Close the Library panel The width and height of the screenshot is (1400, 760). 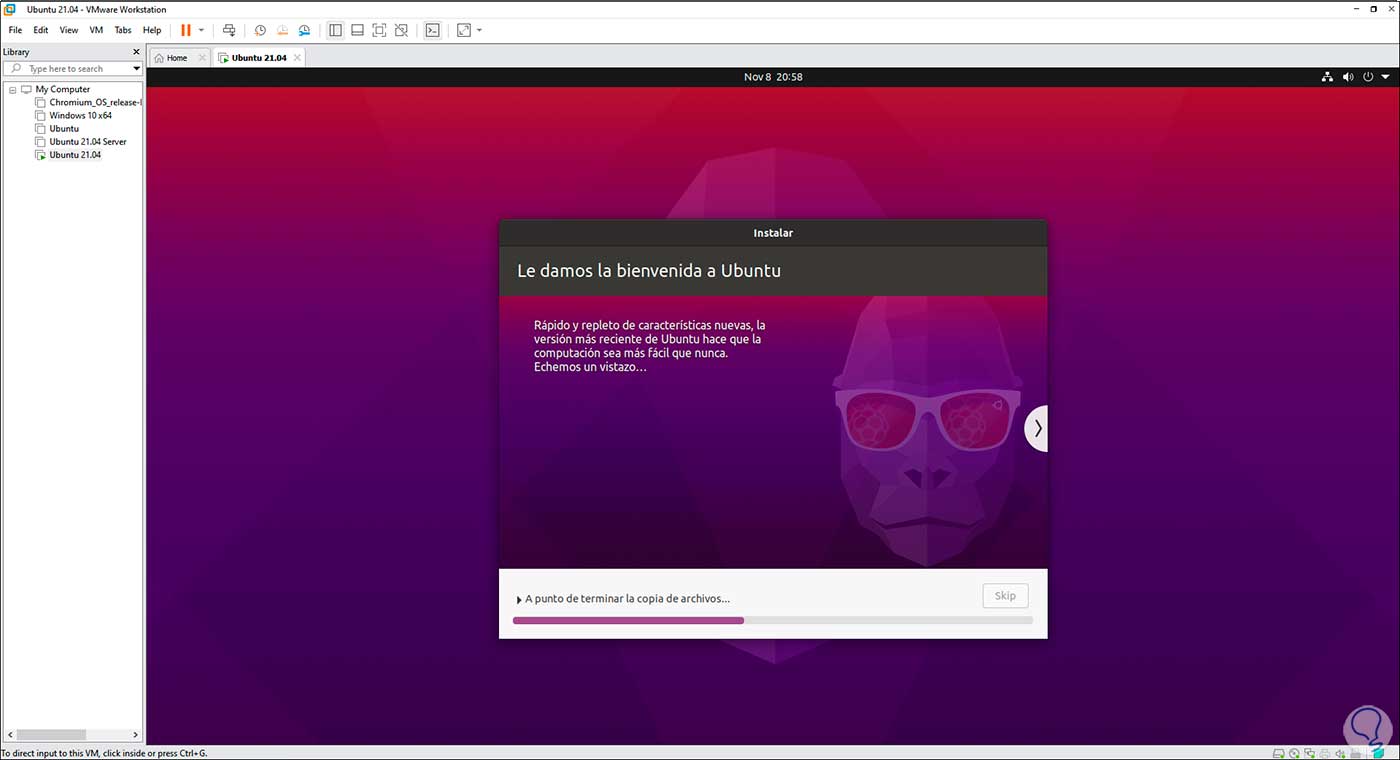pos(137,52)
